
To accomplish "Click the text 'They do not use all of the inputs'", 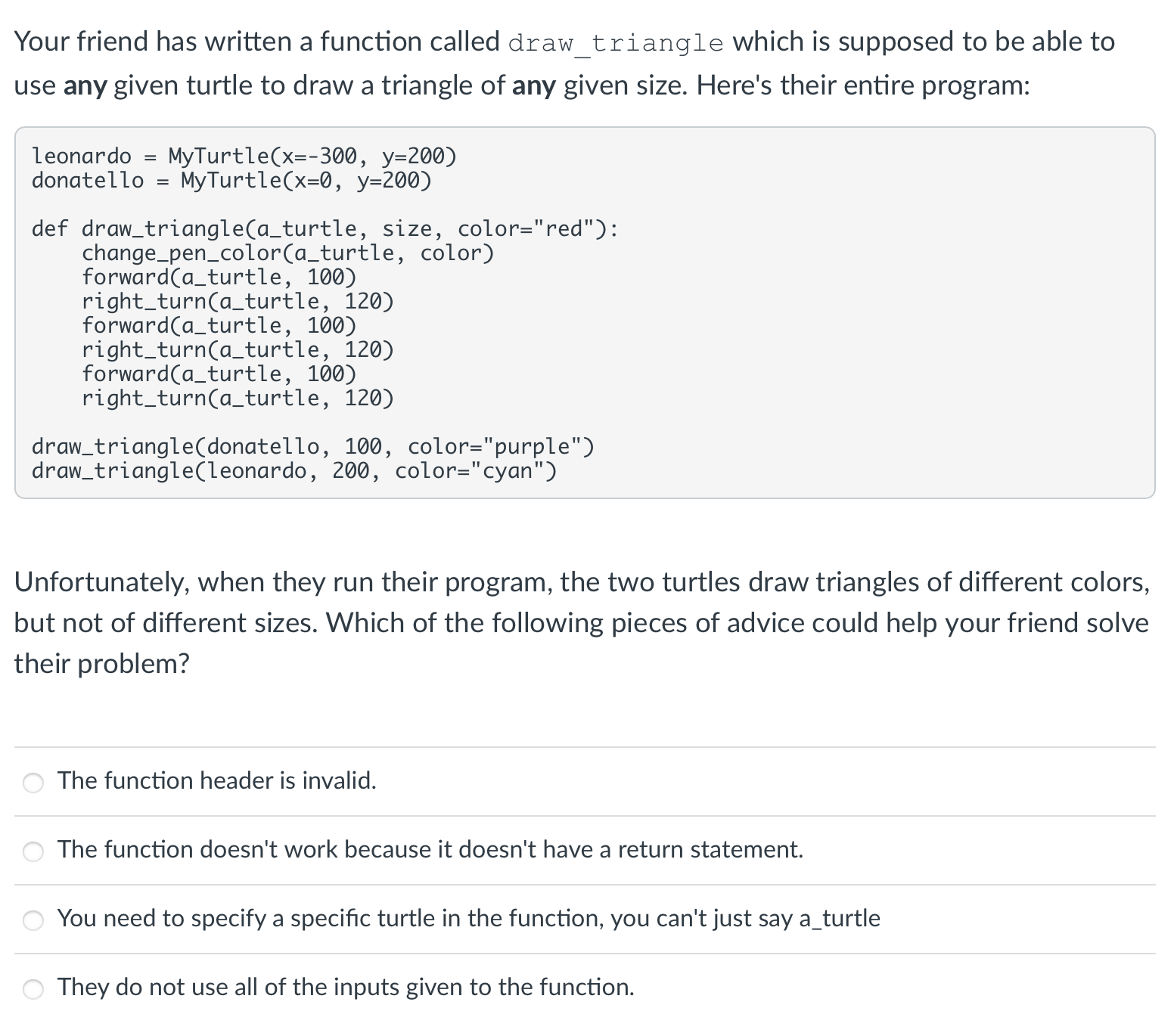I will (x=346, y=987).
